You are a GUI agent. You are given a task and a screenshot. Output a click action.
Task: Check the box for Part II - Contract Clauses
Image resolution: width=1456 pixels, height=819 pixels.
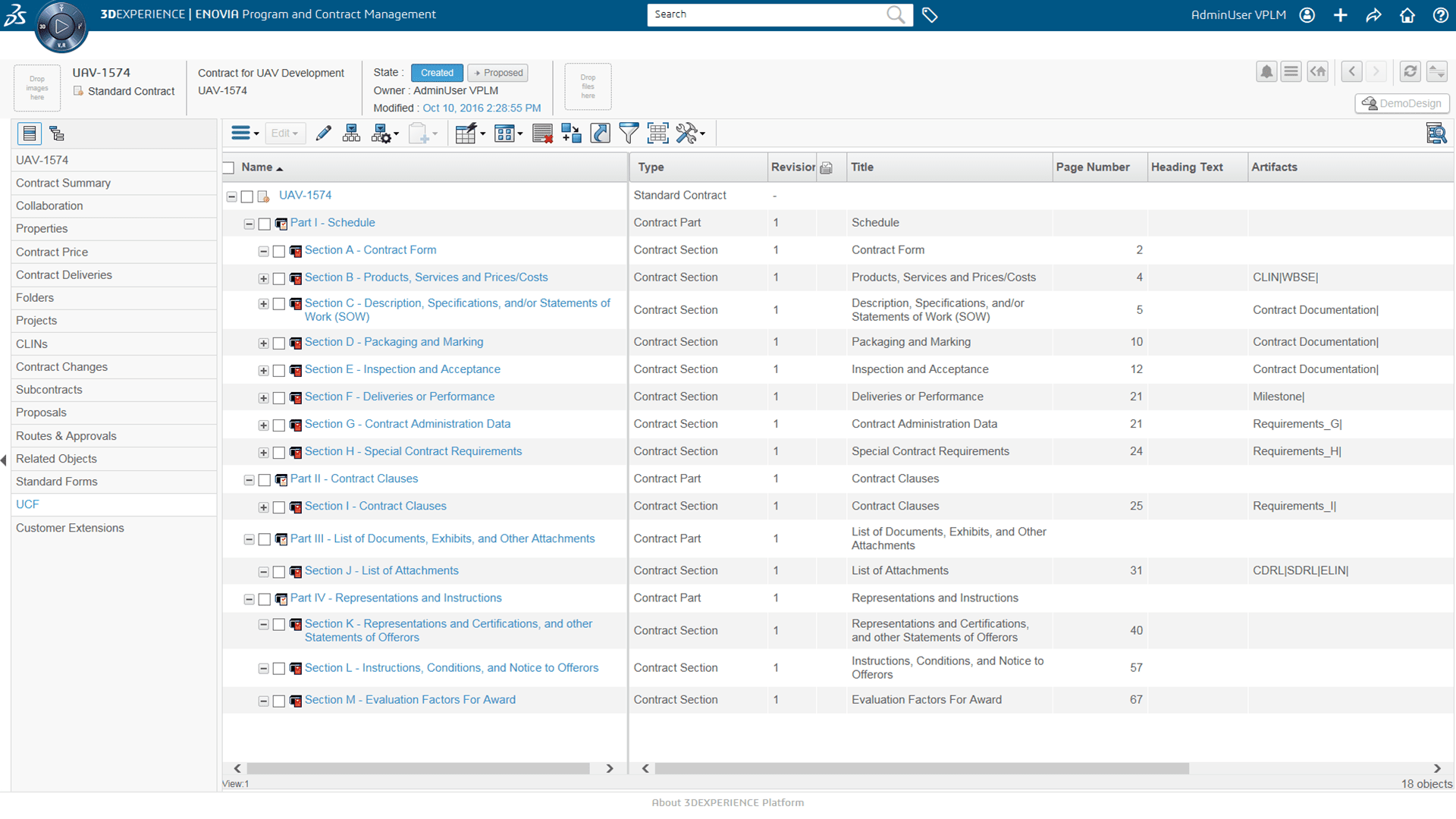coord(264,480)
